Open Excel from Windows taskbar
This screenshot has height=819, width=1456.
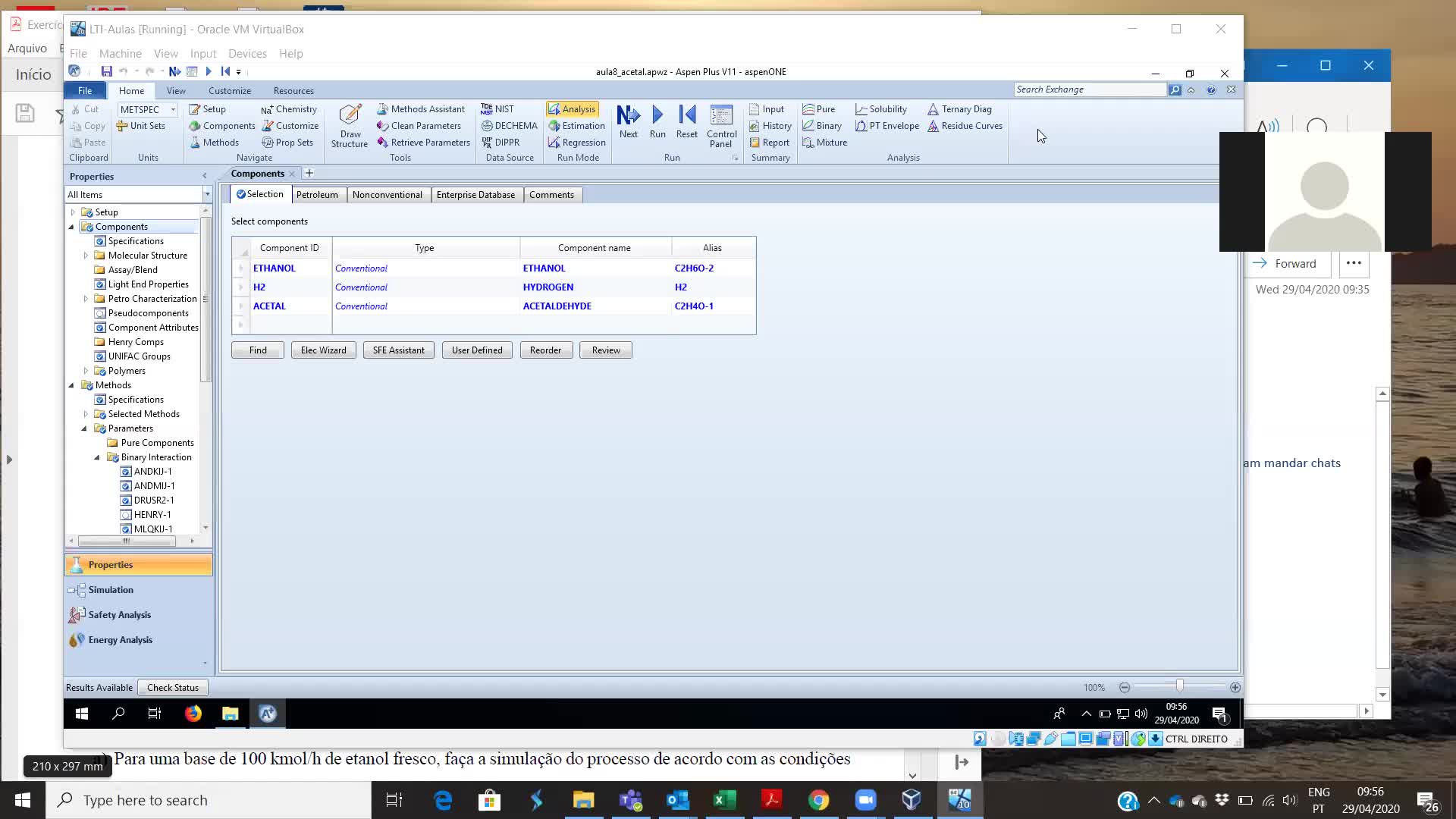[724, 800]
